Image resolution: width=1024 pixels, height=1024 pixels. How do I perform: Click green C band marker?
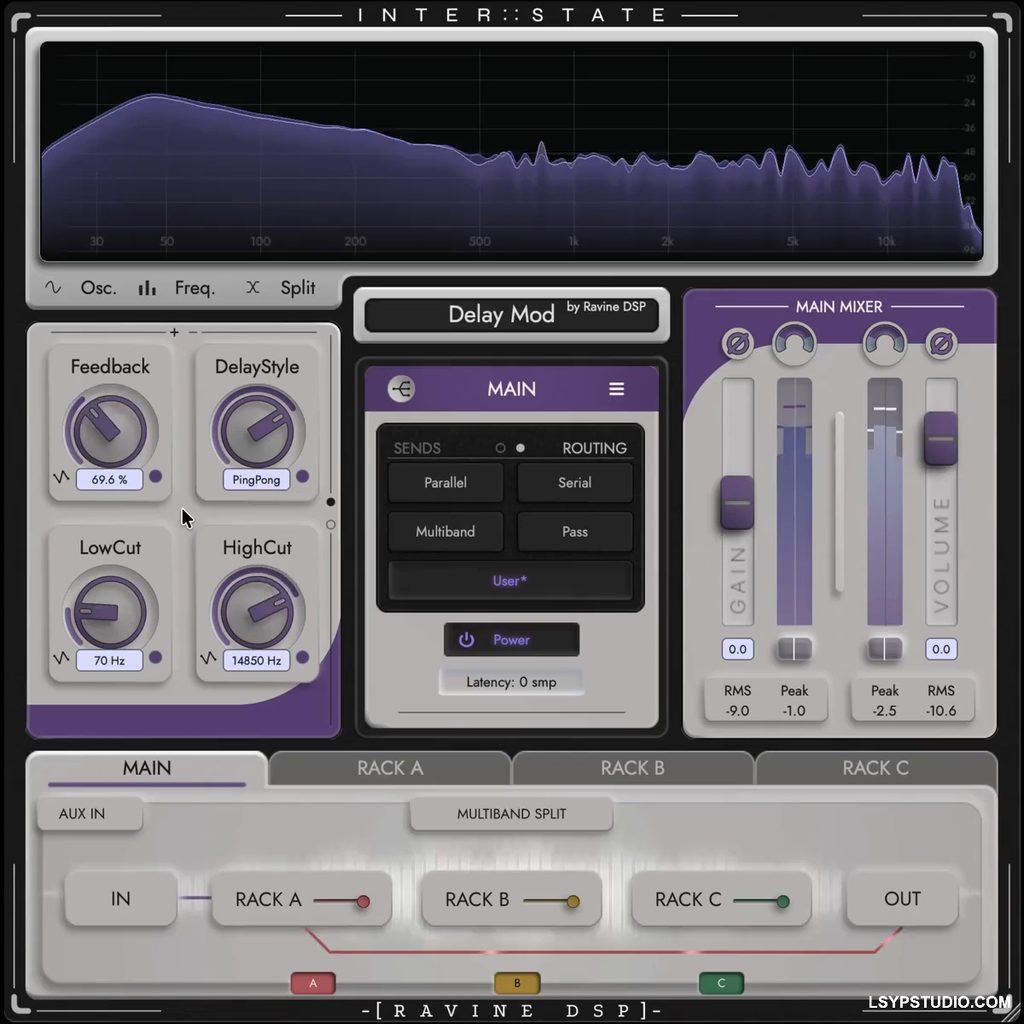(721, 983)
